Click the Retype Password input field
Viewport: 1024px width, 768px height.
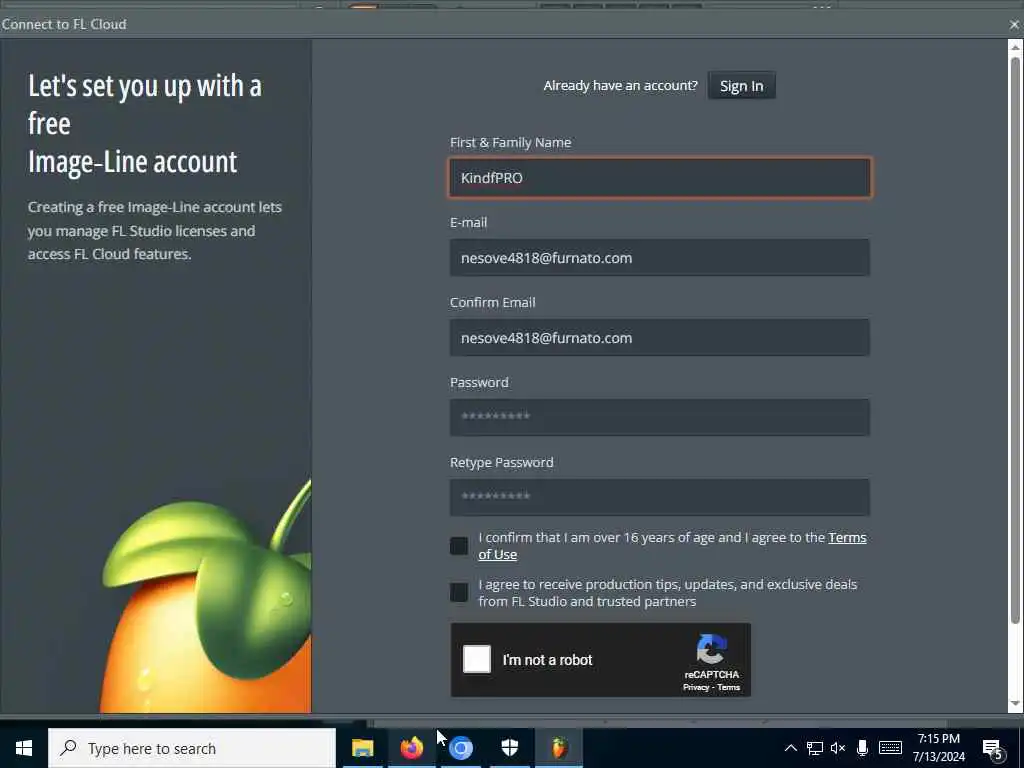coord(660,497)
